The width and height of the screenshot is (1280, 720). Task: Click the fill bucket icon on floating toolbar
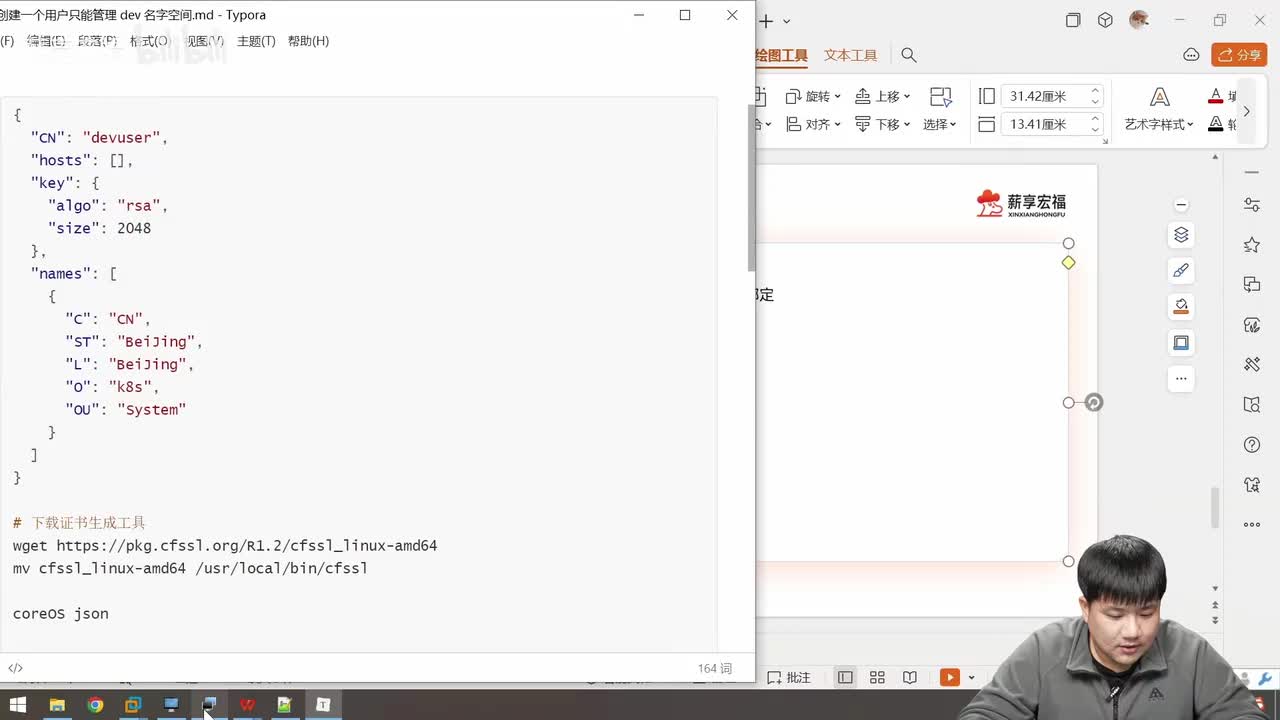[1181, 306]
